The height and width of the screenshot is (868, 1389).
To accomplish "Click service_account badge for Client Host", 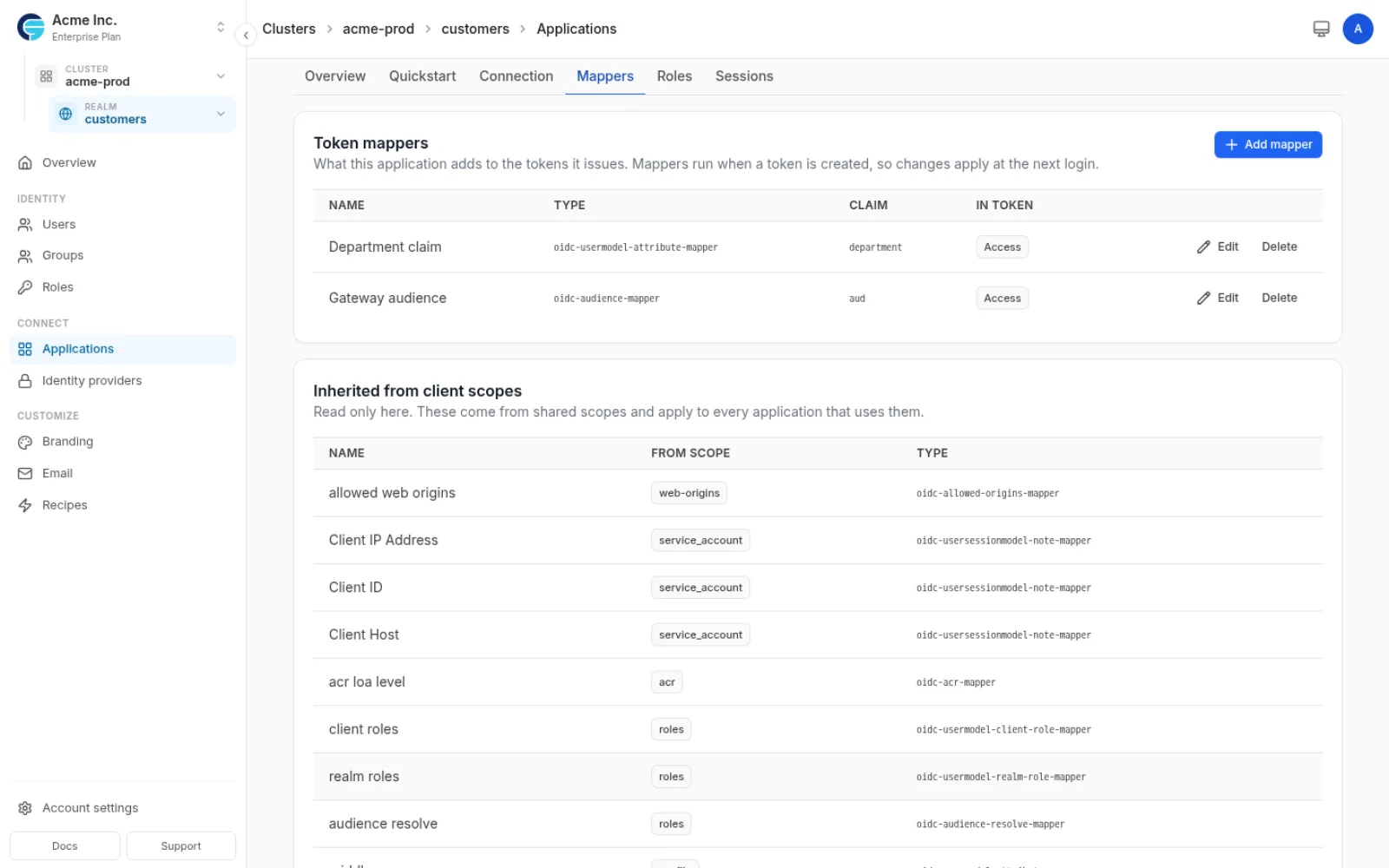I will [701, 635].
